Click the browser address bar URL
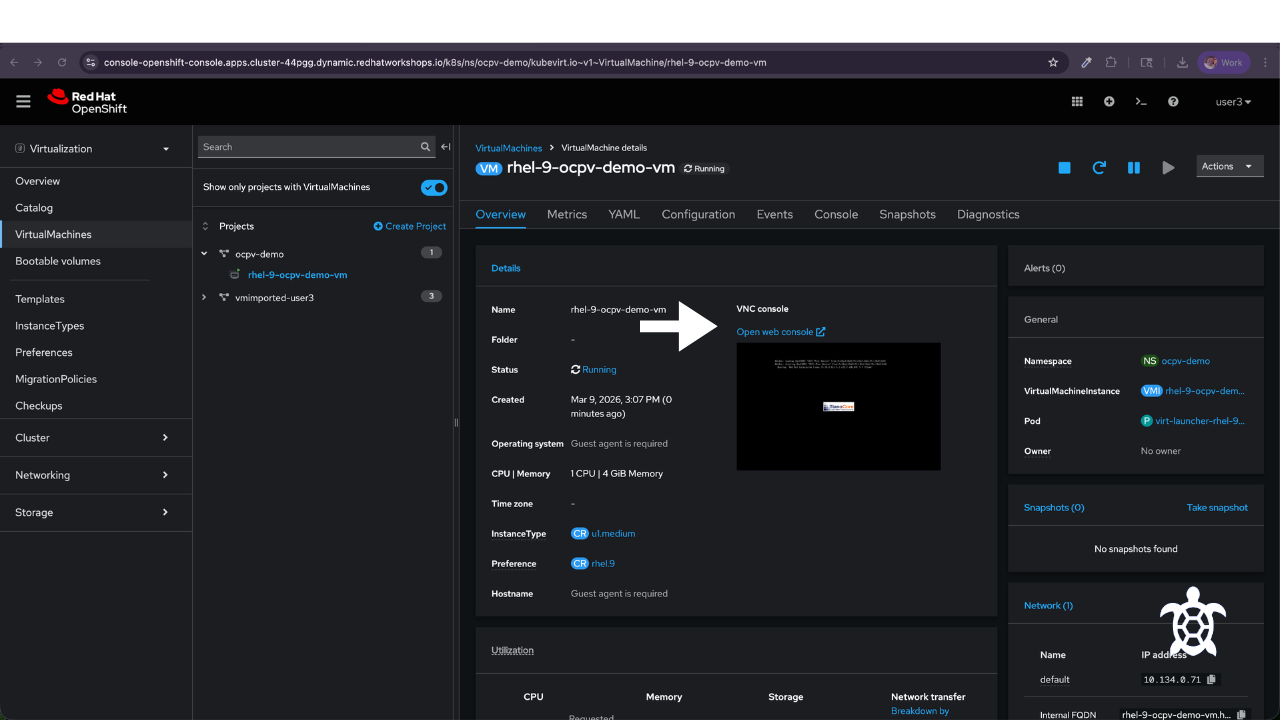 pyautogui.click(x=434, y=62)
